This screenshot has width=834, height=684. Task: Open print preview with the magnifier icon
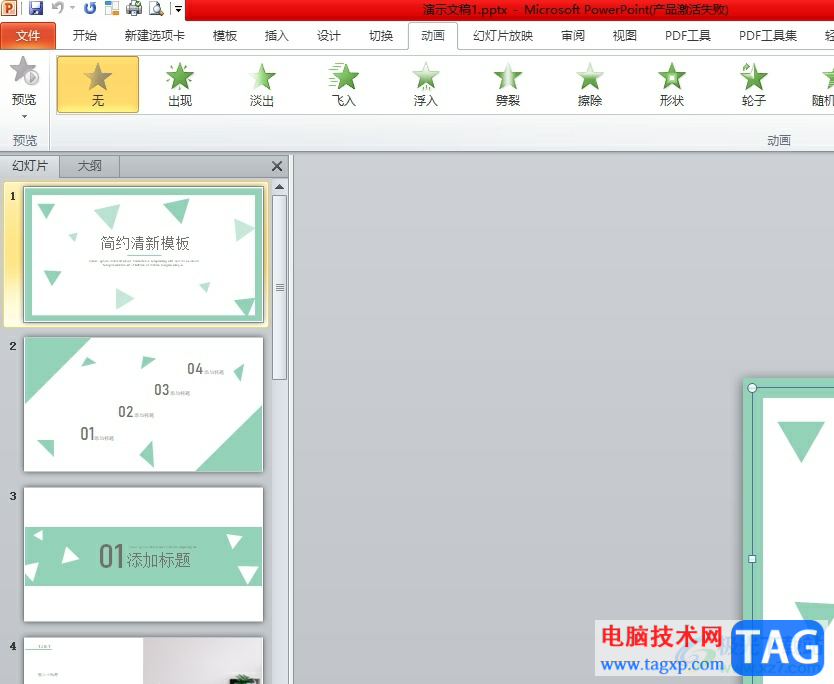click(x=156, y=8)
